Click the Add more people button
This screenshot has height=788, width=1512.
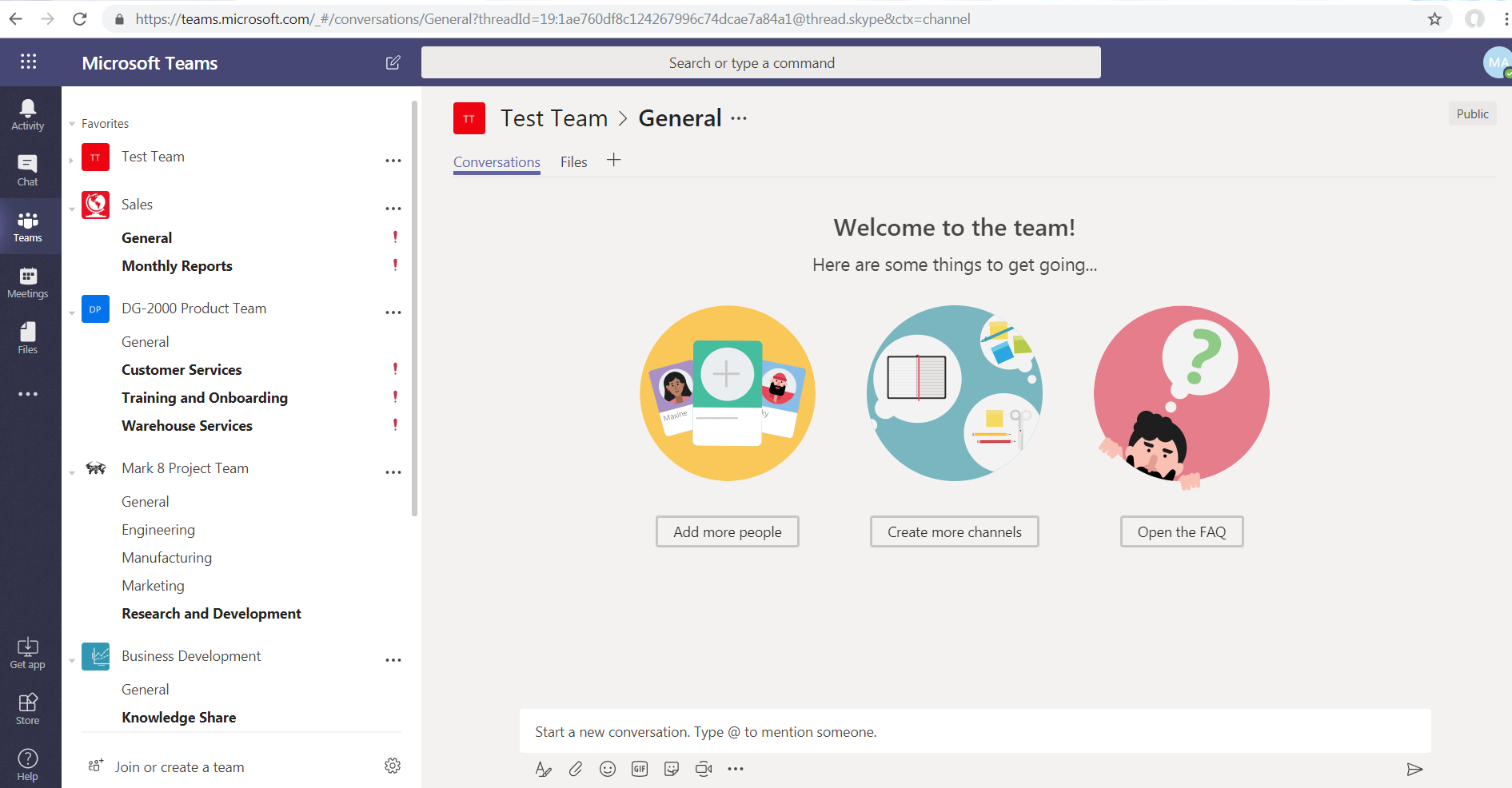(x=727, y=531)
